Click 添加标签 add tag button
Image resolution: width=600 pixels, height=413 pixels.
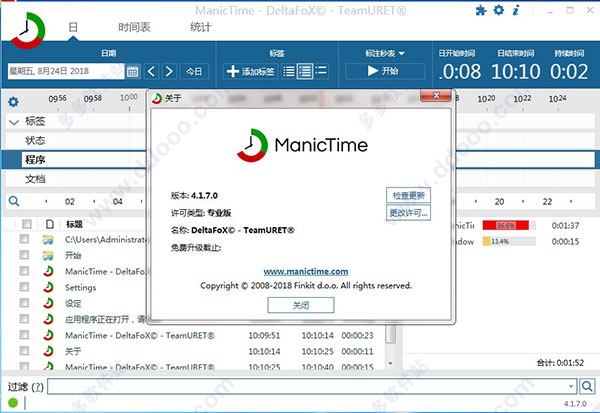(250, 71)
